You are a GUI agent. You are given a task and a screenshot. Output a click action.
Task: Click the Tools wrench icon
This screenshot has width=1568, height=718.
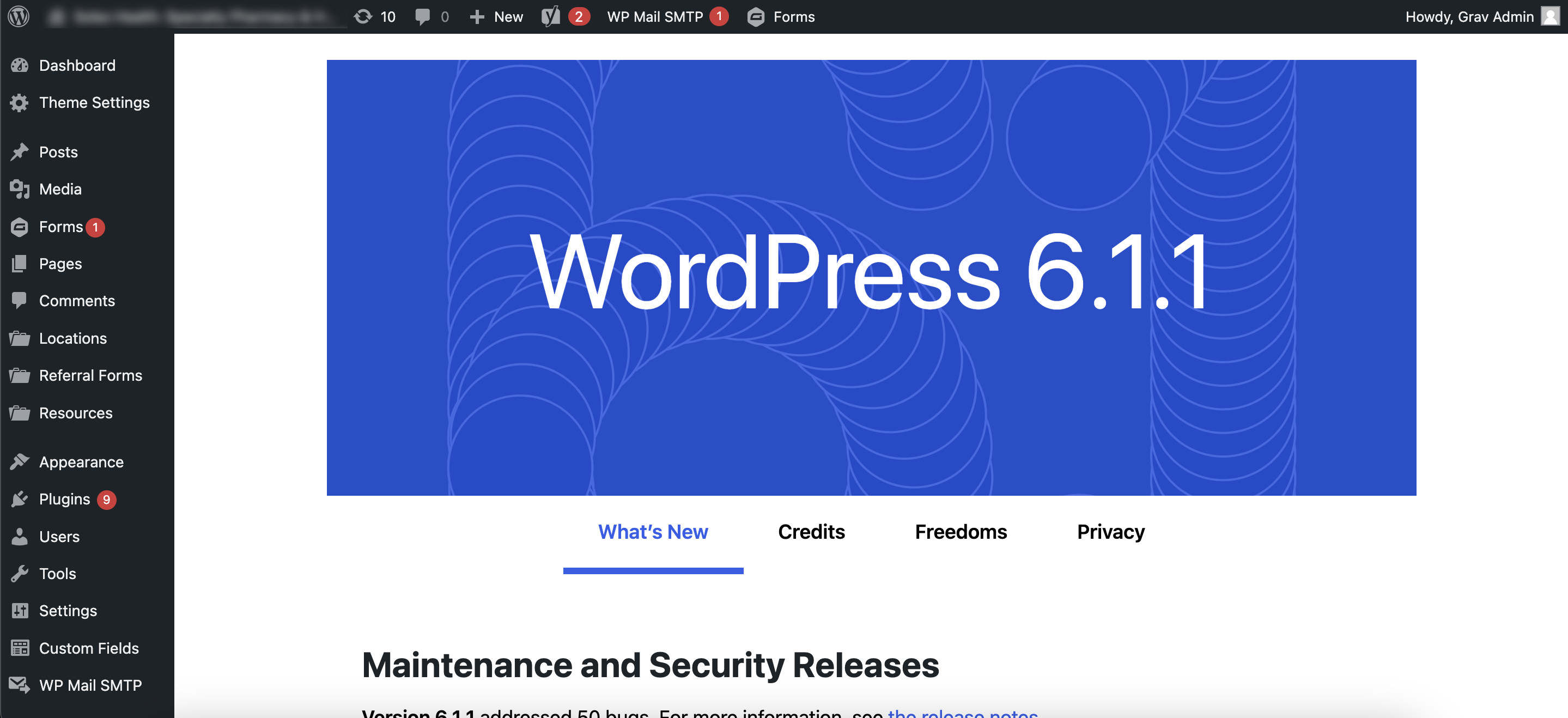tap(20, 573)
